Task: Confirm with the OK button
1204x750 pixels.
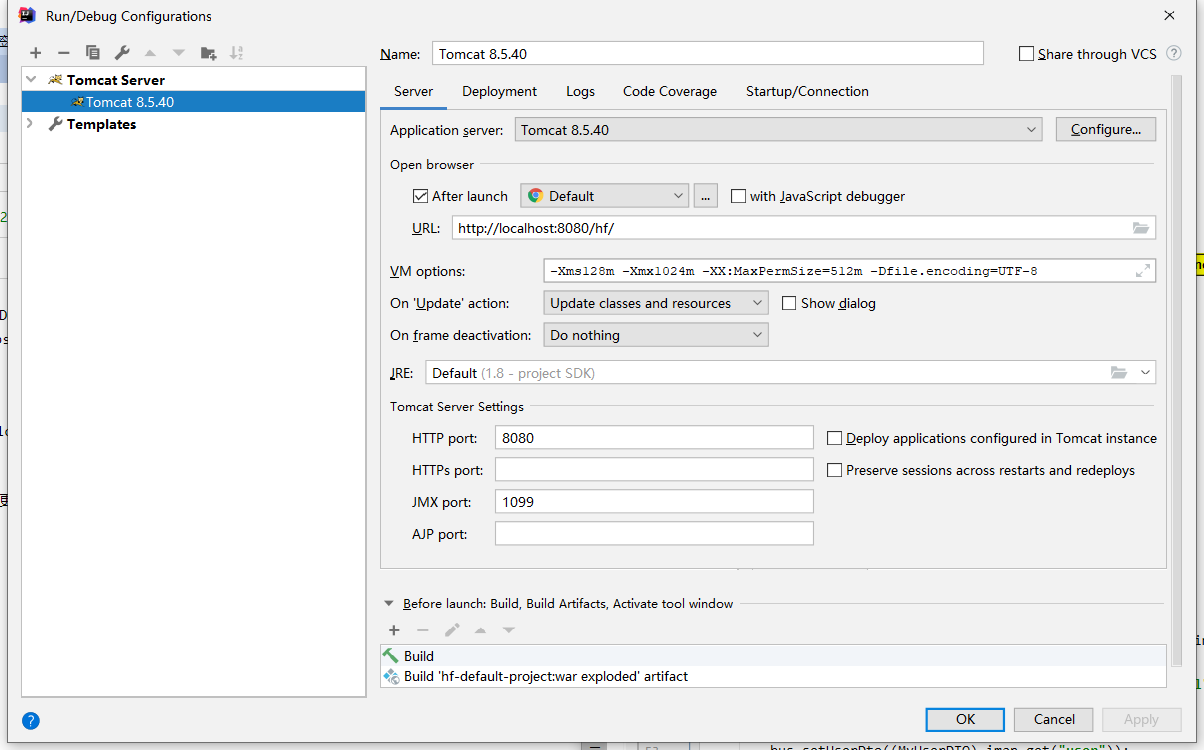Action: pyautogui.click(x=965, y=719)
